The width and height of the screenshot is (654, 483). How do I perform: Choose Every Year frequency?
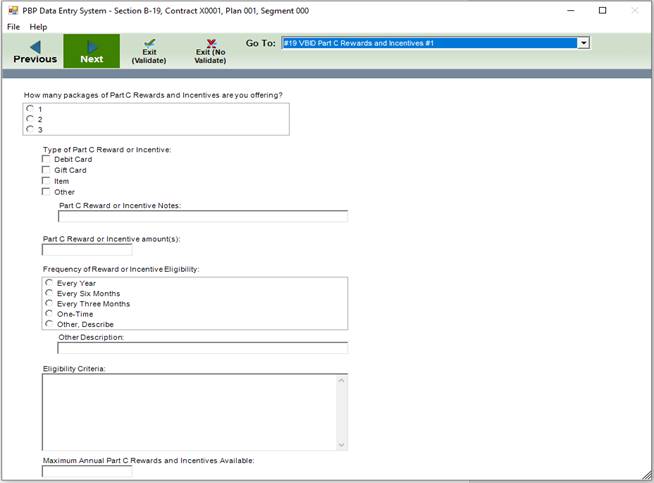(x=49, y=283)
